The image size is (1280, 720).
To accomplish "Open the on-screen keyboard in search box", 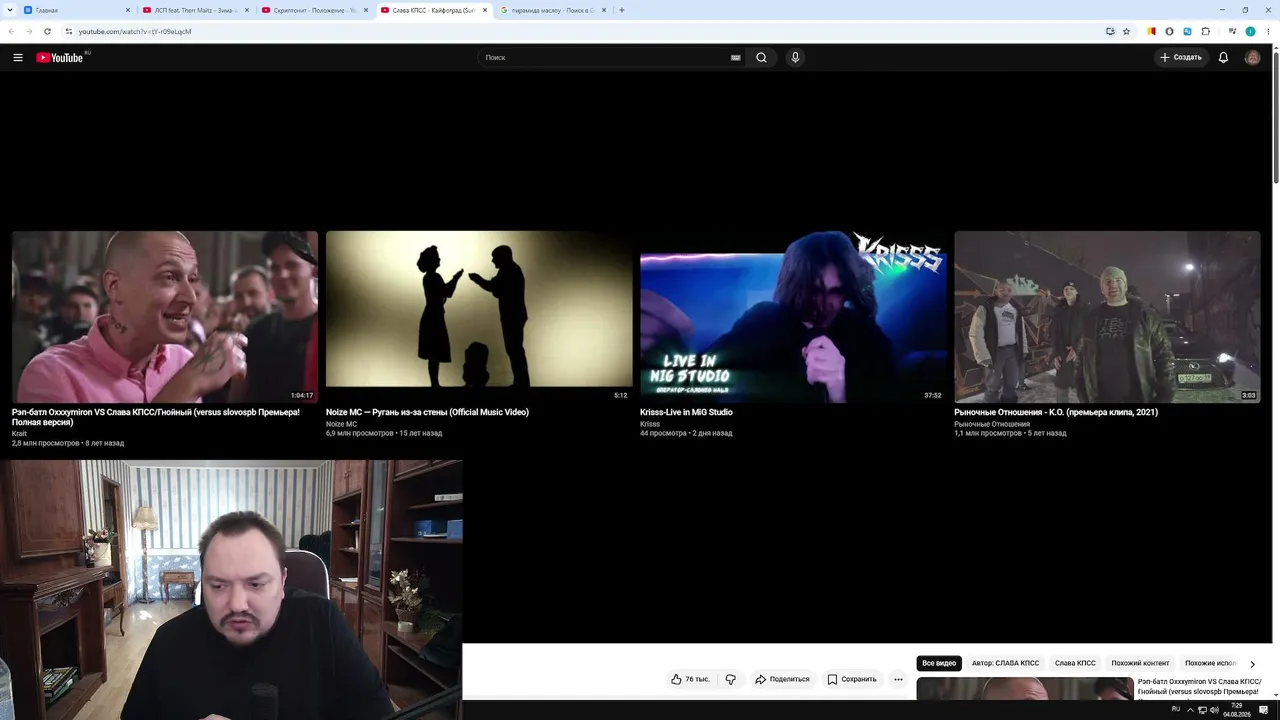I will coord(736,58).
